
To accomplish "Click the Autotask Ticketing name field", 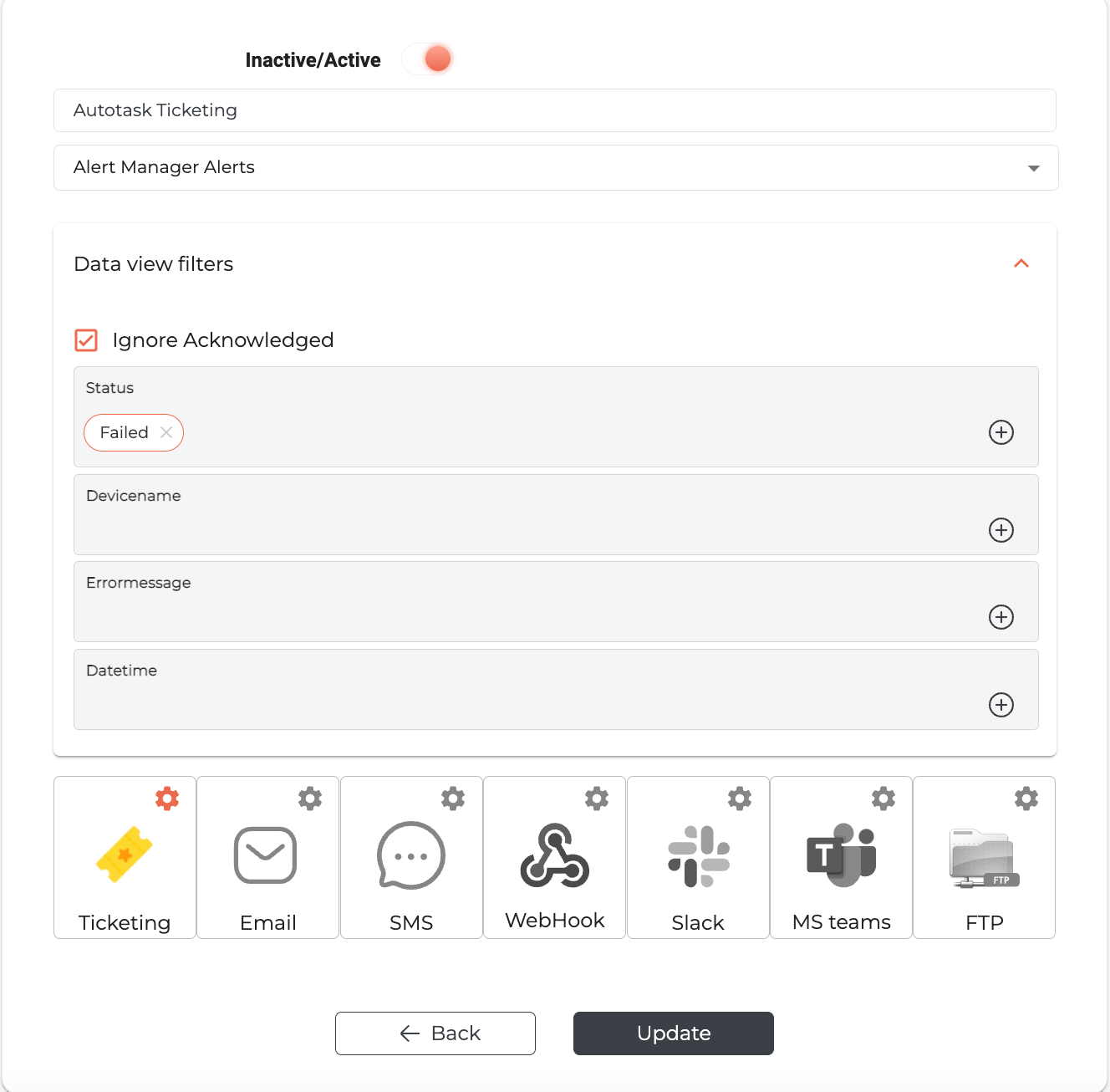I will [555, 110].
